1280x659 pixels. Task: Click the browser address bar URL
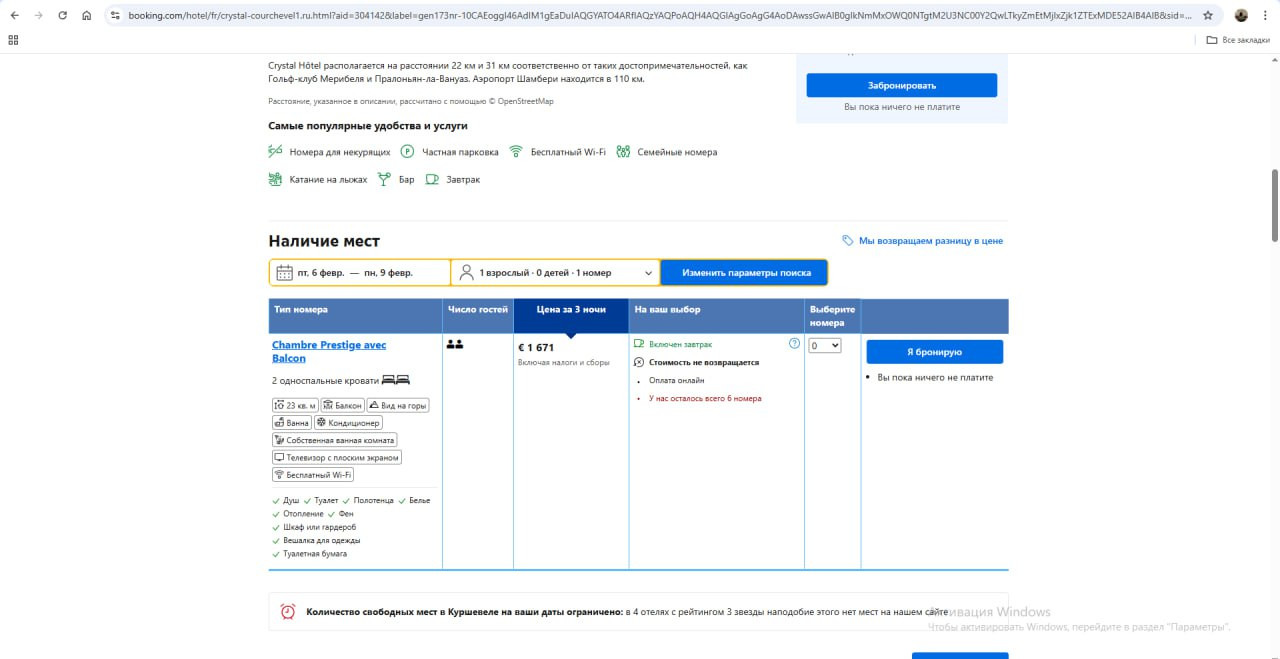click(x=650, y=16)
